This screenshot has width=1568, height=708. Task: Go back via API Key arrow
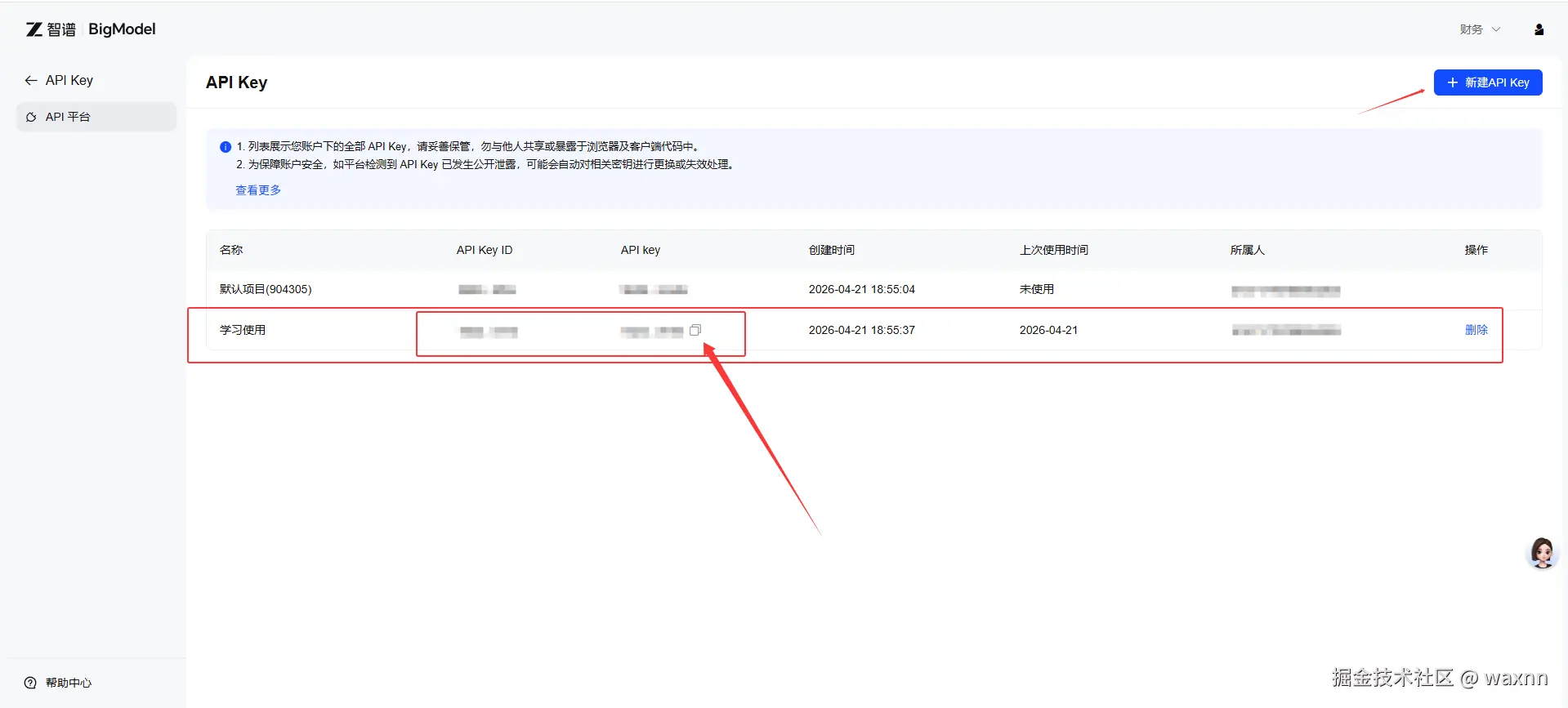click(x=31, y=80)
